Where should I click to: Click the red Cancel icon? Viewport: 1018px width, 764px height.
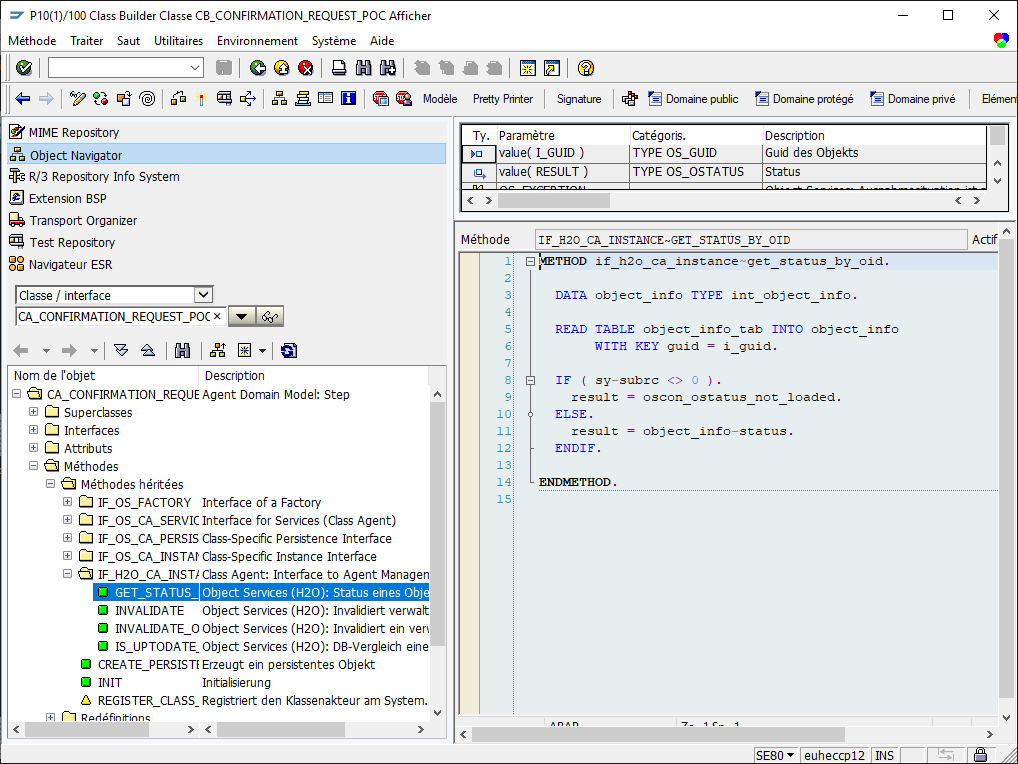tap(306, 68)
